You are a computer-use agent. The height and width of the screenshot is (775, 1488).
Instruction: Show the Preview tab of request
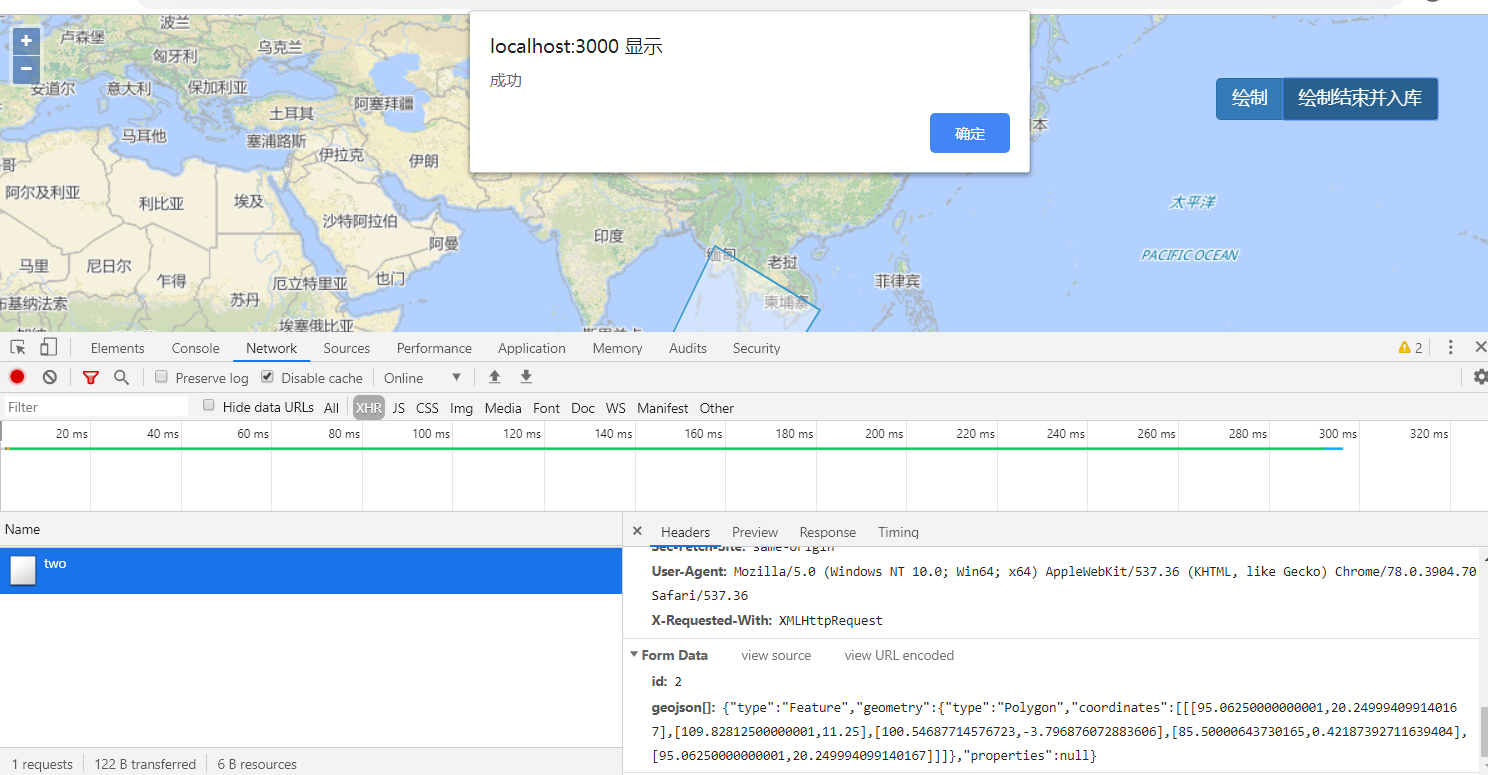pyautogui.click(x=755, y=532)
